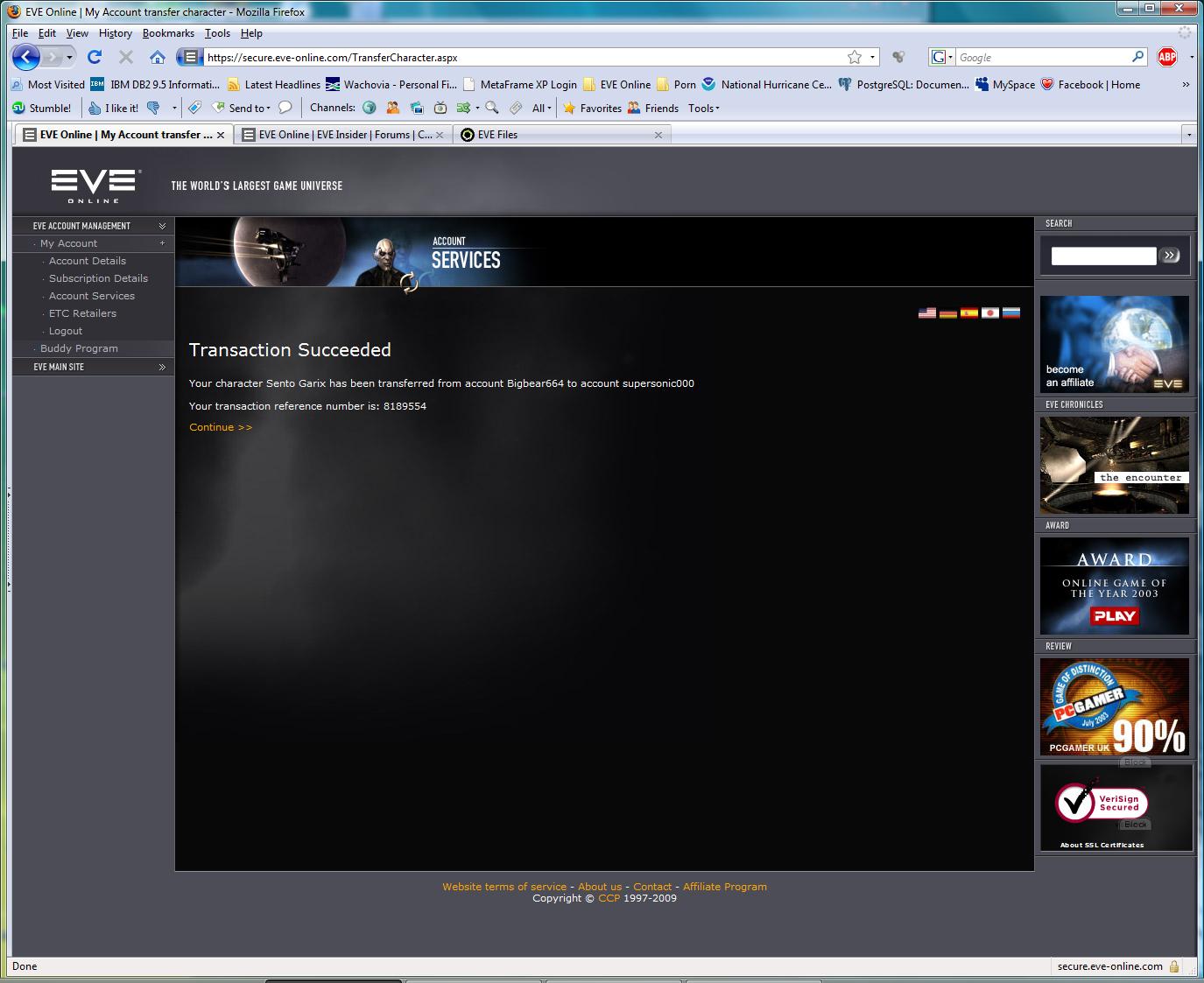Open StumbleUpon Friends

653,109
